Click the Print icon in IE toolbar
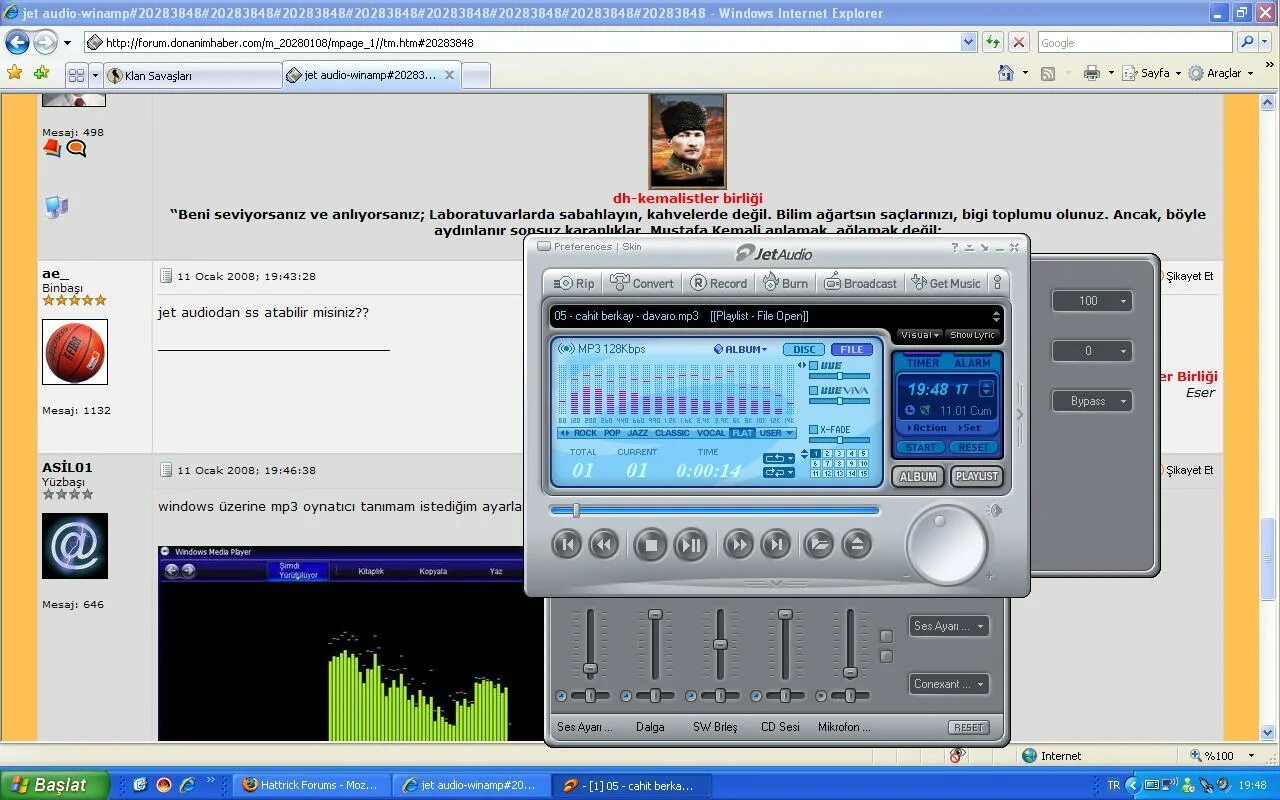The image size is (1280, 800). [1091, 73]
